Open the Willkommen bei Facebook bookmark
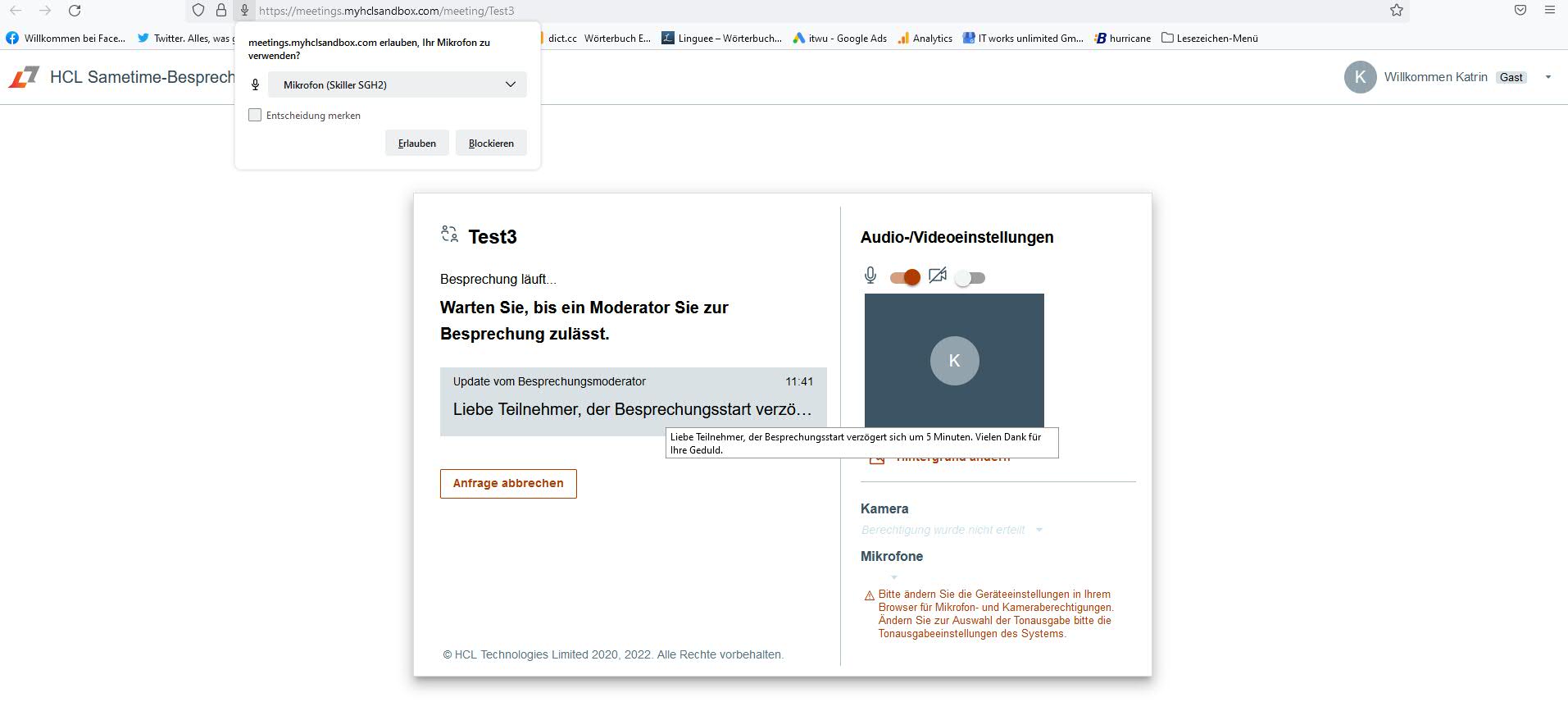This screenshot has height=711, width=1568. pos(66,38)
